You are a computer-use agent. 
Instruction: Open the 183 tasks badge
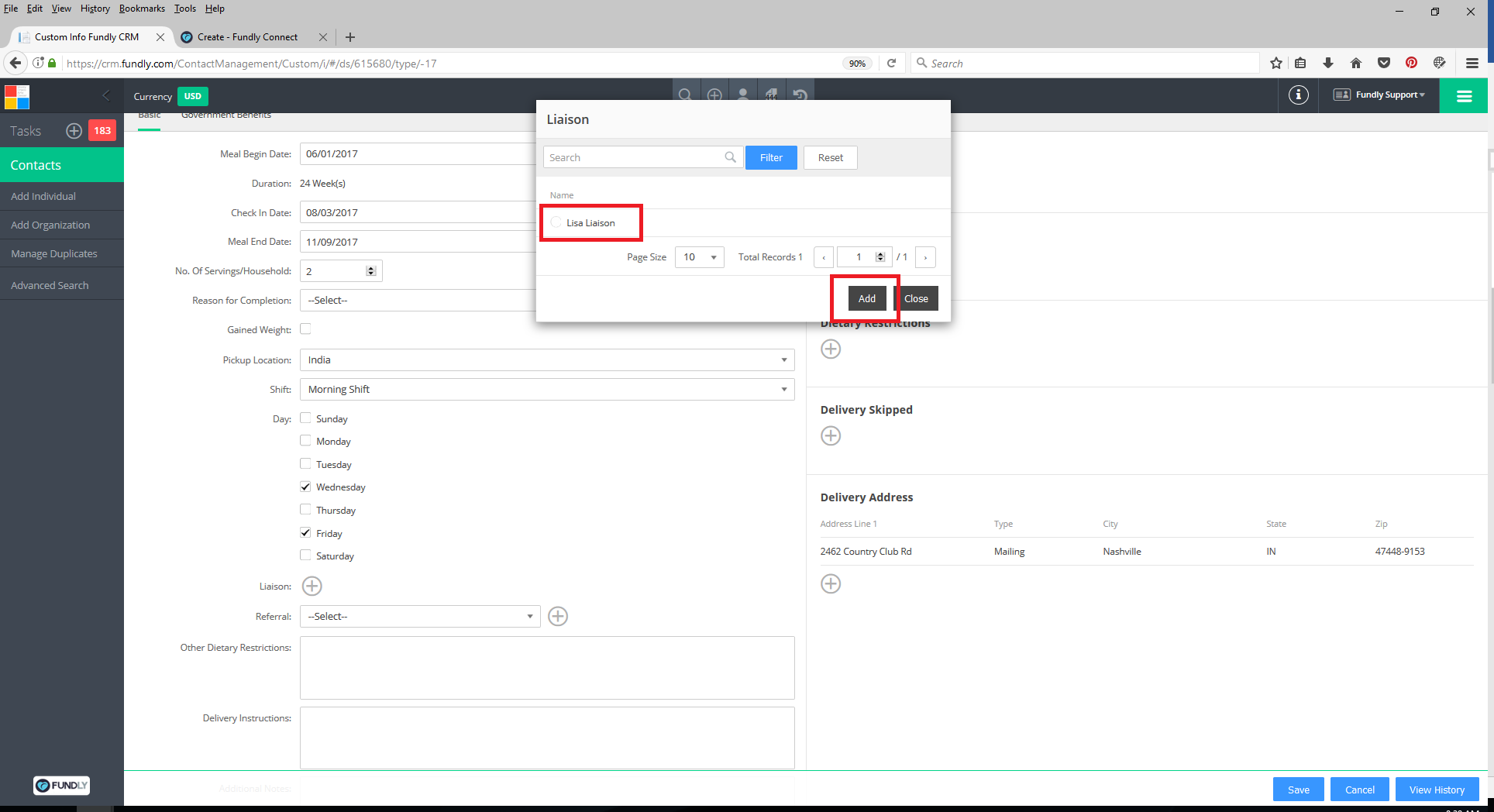[102, 131]
